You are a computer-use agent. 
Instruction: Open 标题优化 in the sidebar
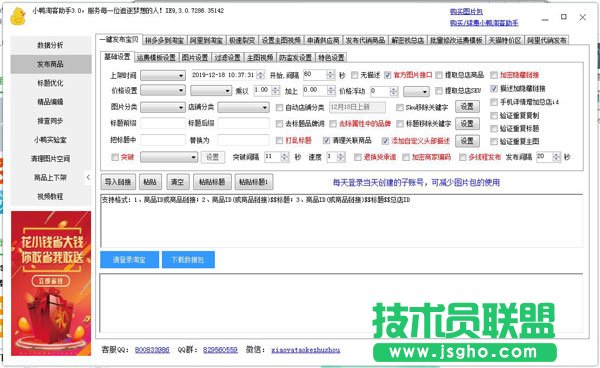[51, 83]
